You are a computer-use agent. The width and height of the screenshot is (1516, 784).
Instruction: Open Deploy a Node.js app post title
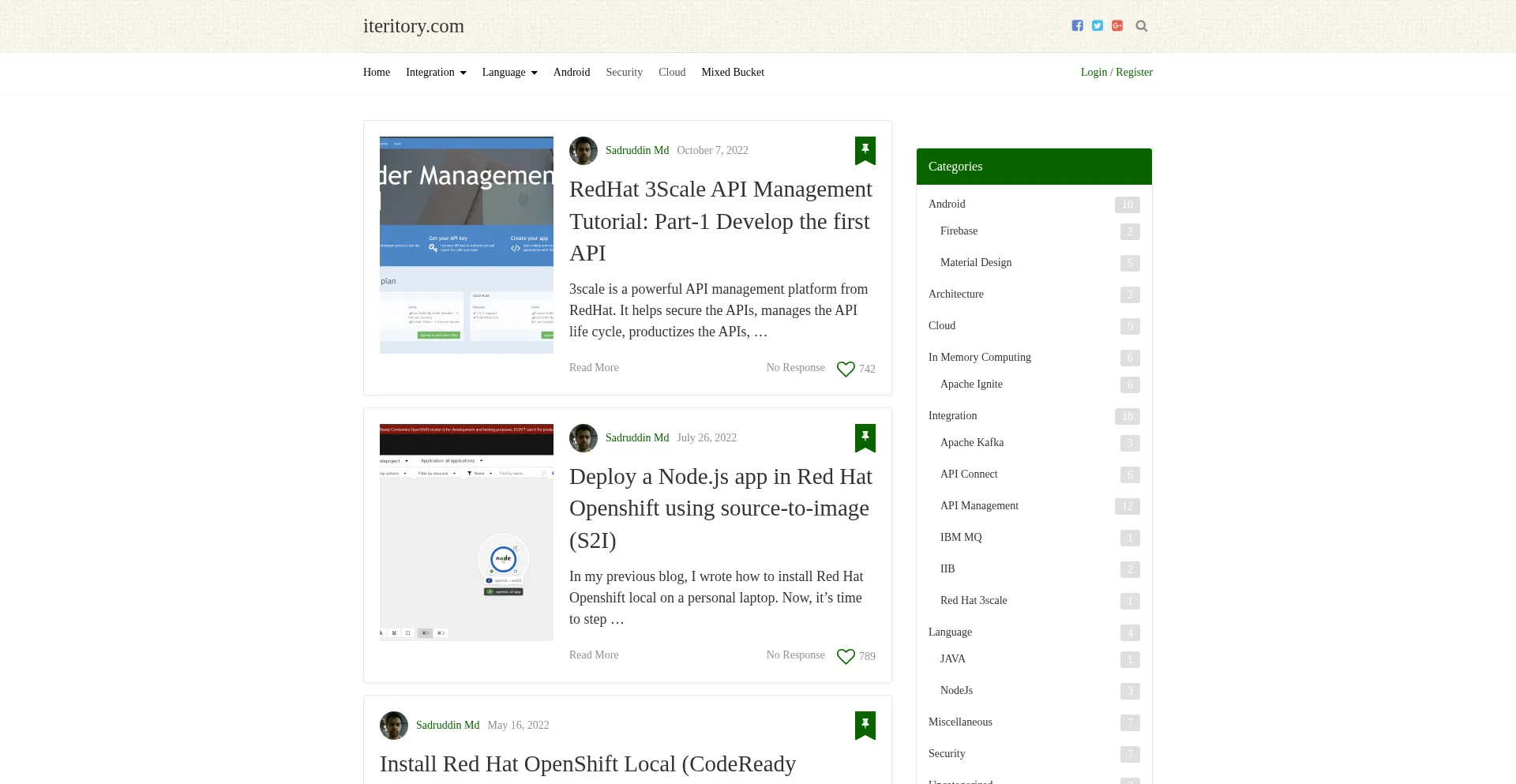click(x=720, y=508)
